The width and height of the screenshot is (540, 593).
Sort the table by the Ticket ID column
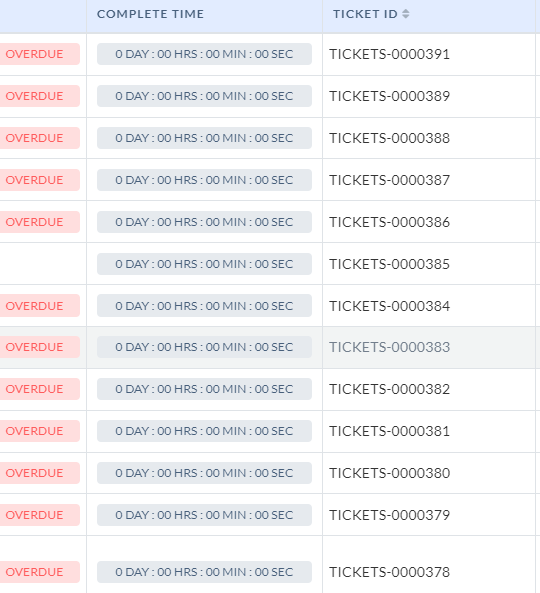point(405,14)
